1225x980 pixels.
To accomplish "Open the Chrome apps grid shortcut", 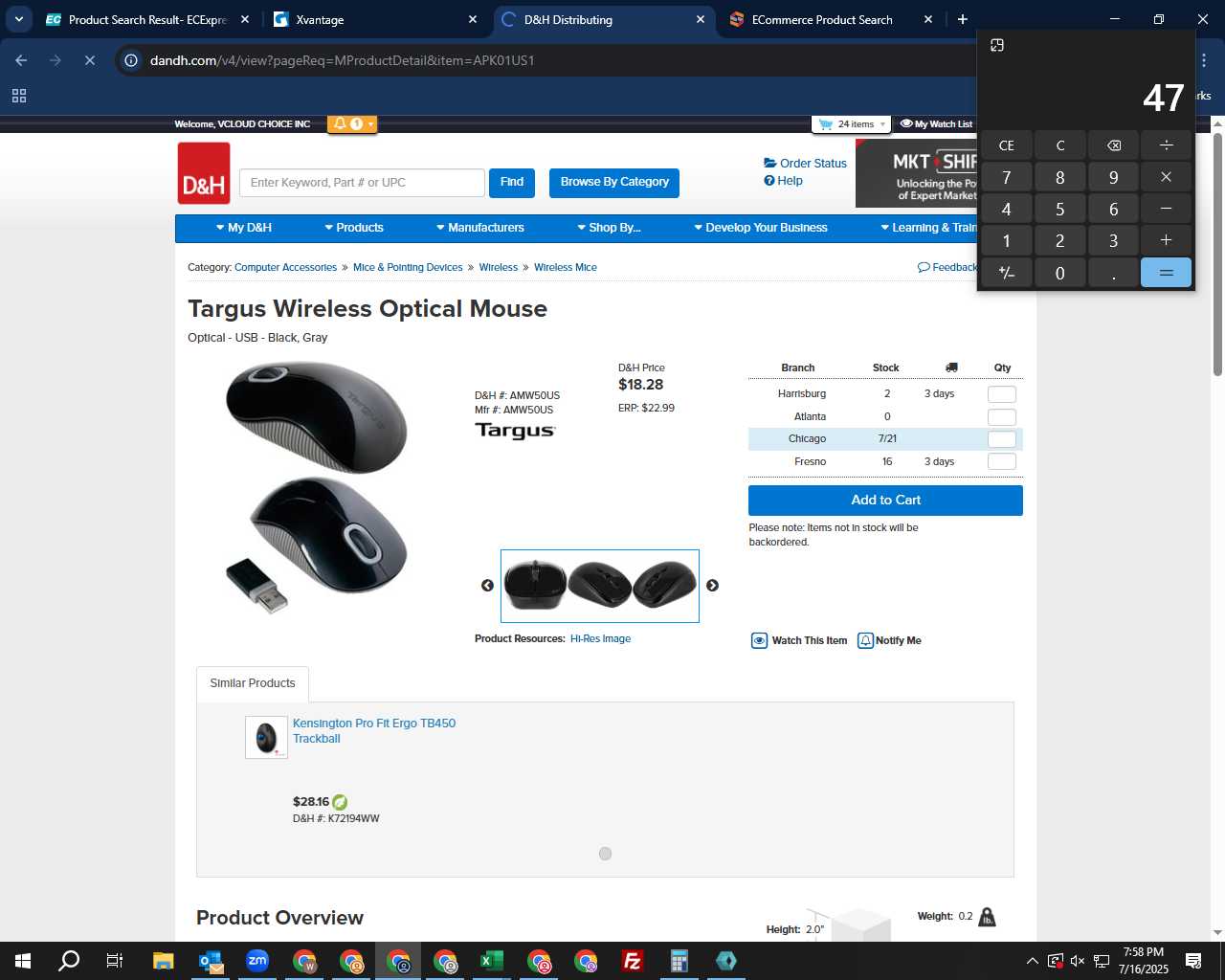I will (x=18, y=96).
